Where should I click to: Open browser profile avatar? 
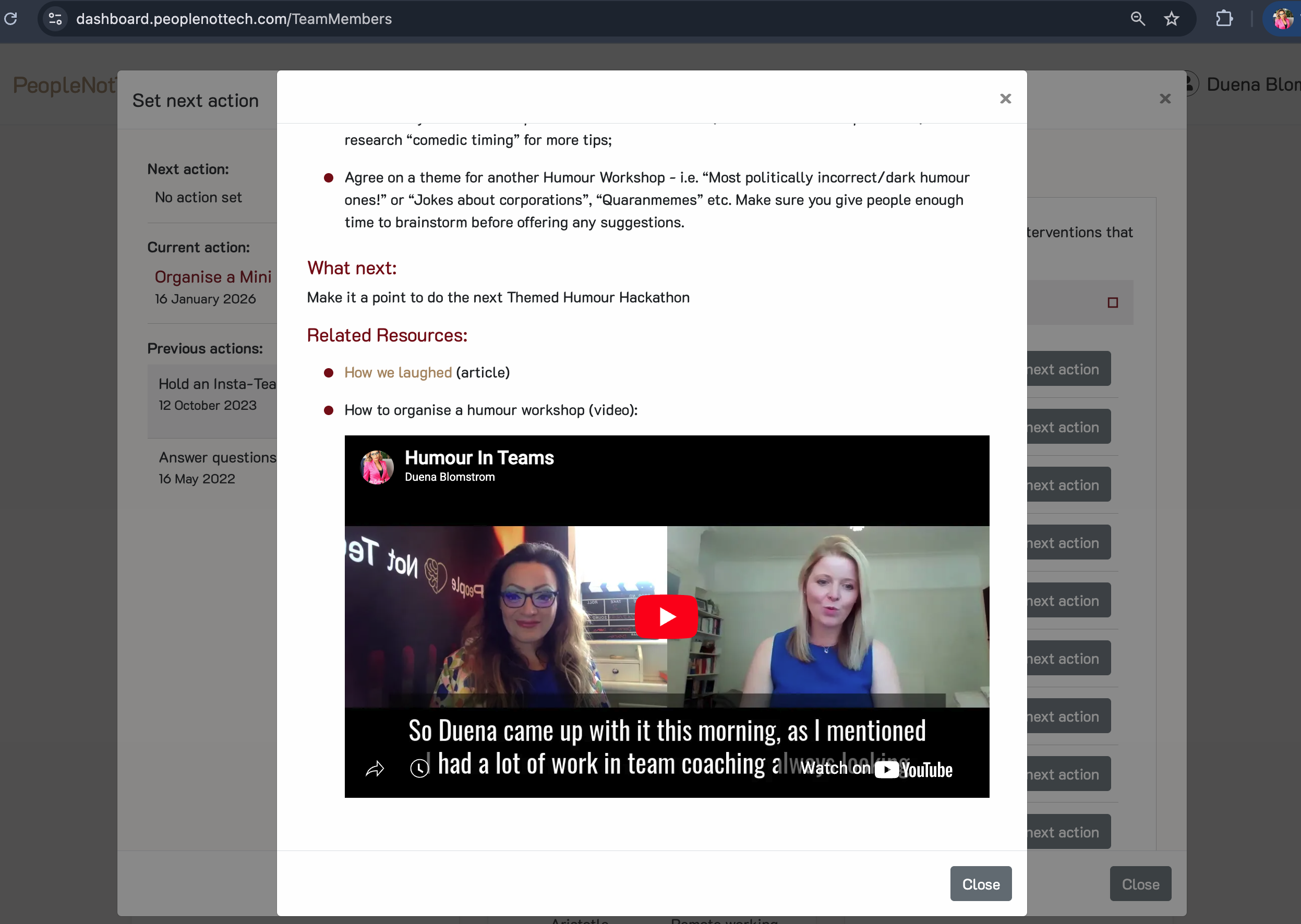click(x=1283, y=19)
